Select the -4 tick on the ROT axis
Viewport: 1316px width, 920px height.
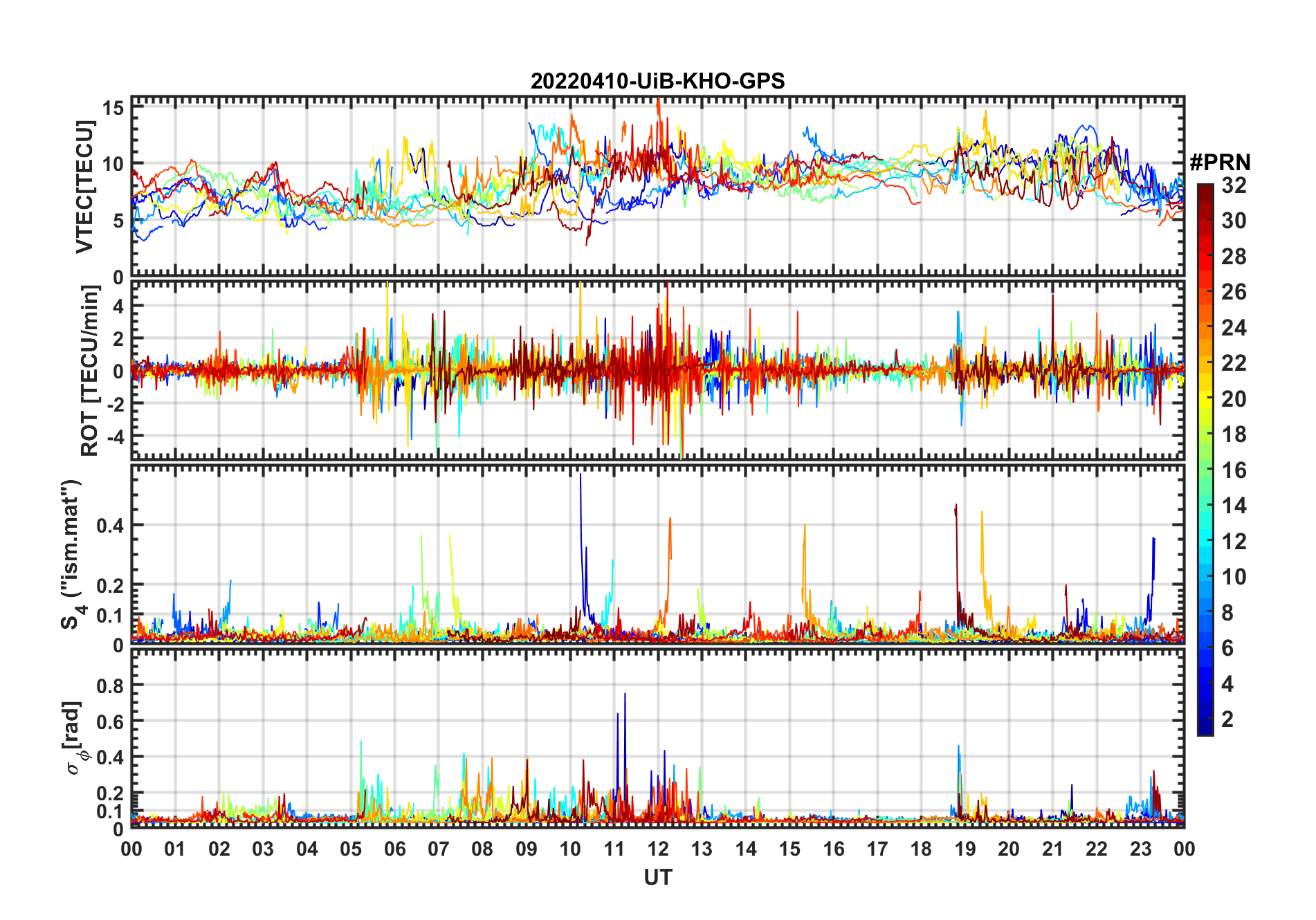[115, 436]
